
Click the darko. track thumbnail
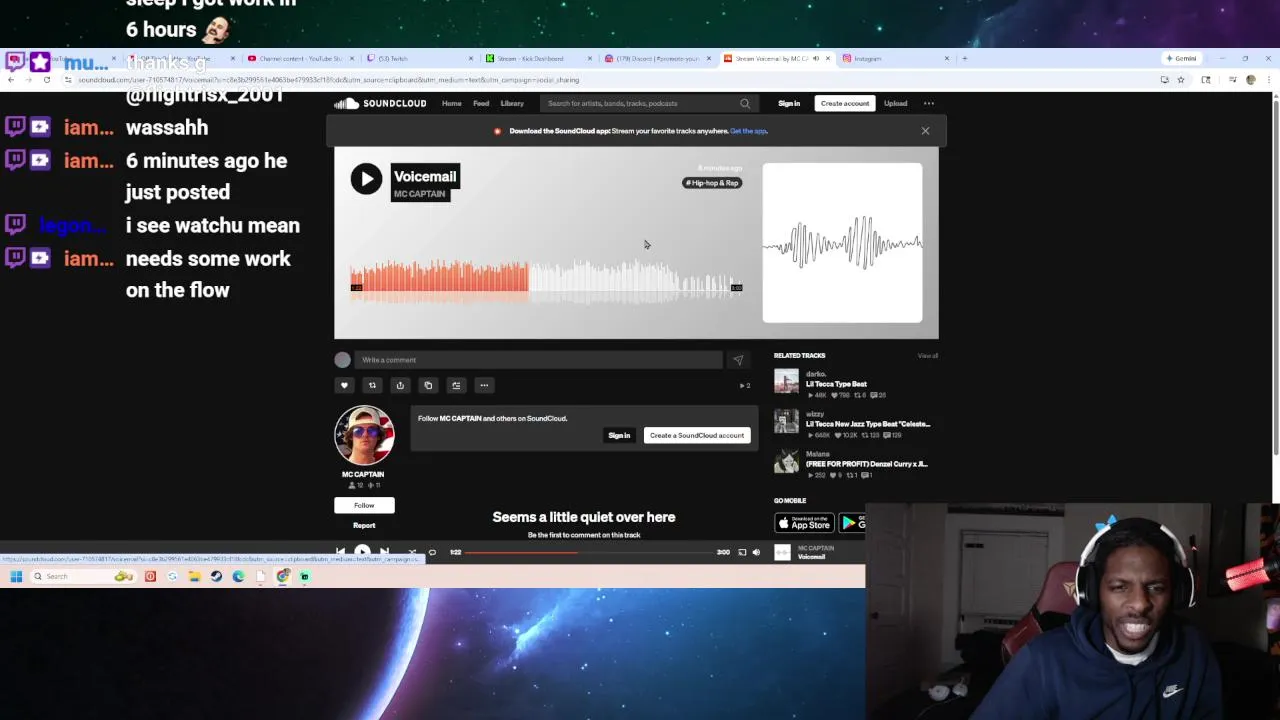tap(787, 381)
